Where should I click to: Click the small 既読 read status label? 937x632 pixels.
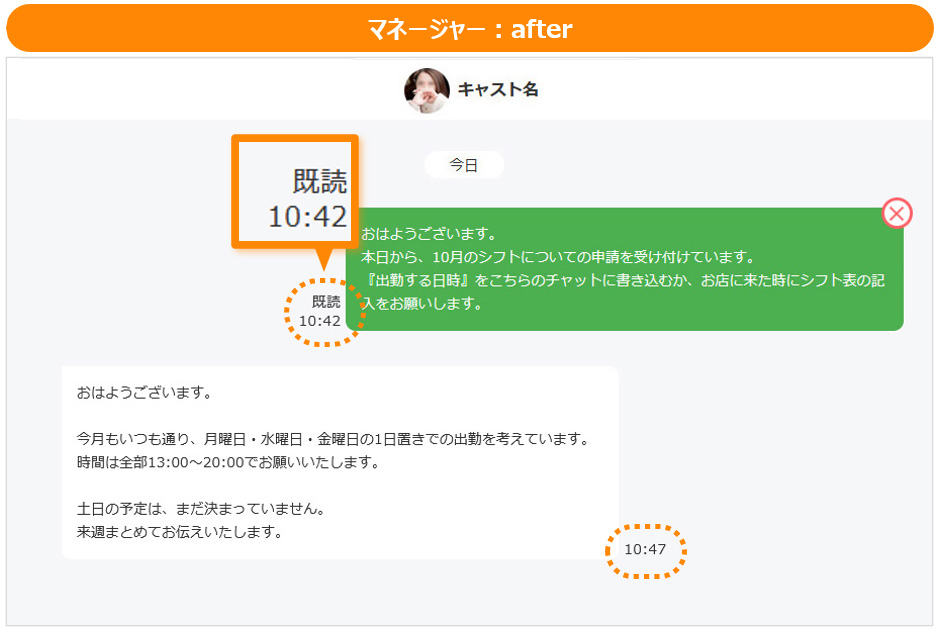click(326, 301)
